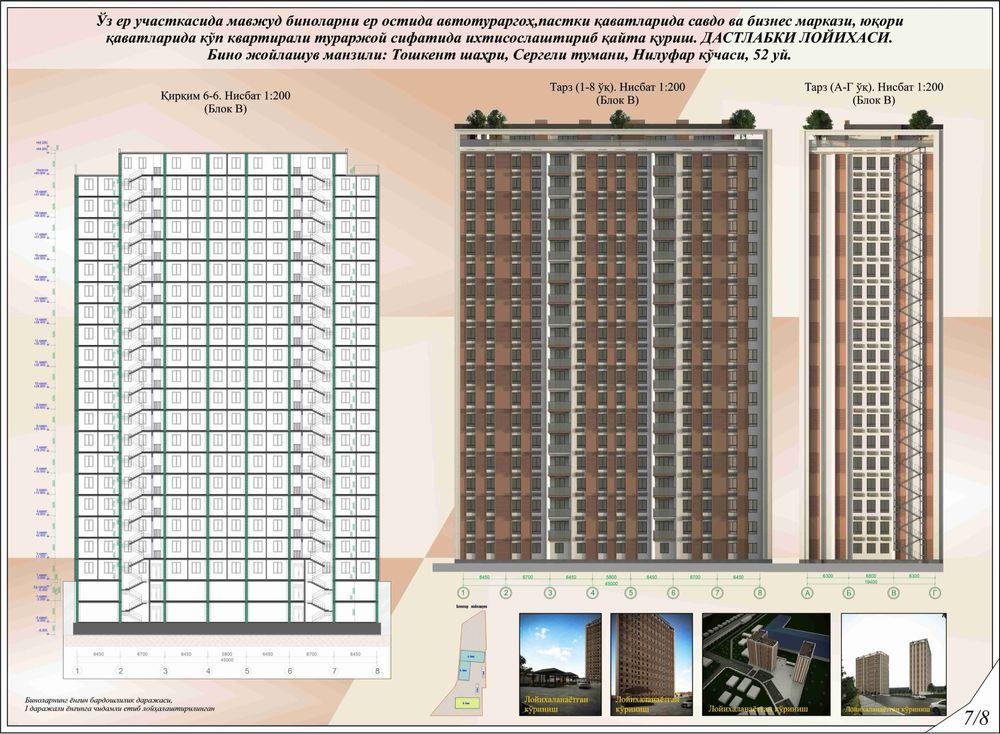The height and width of the screenshot is (734, 1000).
Task: Click the green axis circle 8 below the façade elevation
Action: pos(759,593)
